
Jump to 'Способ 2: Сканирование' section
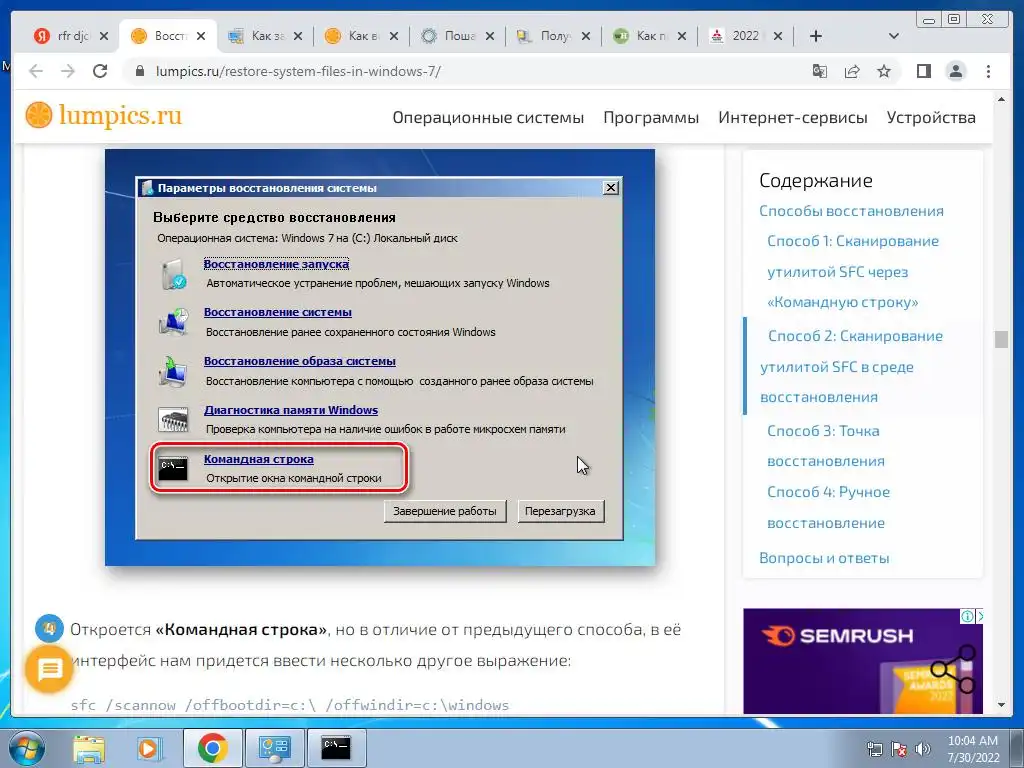[x=852, y=366]
